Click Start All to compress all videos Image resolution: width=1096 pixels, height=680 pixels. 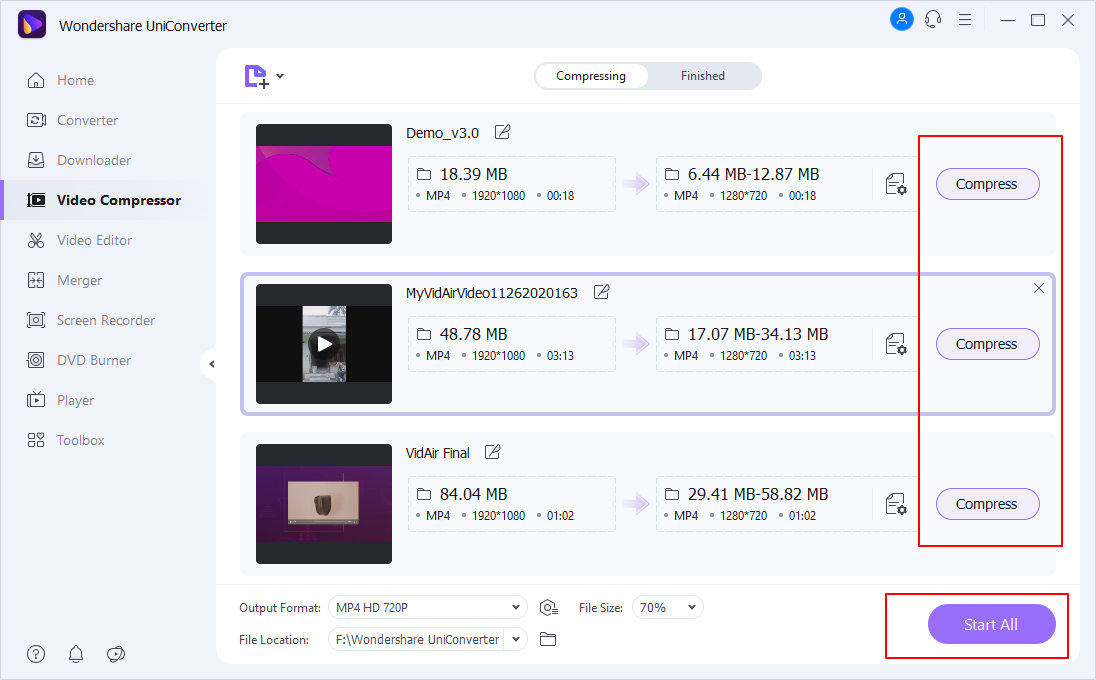click(991, 624)
